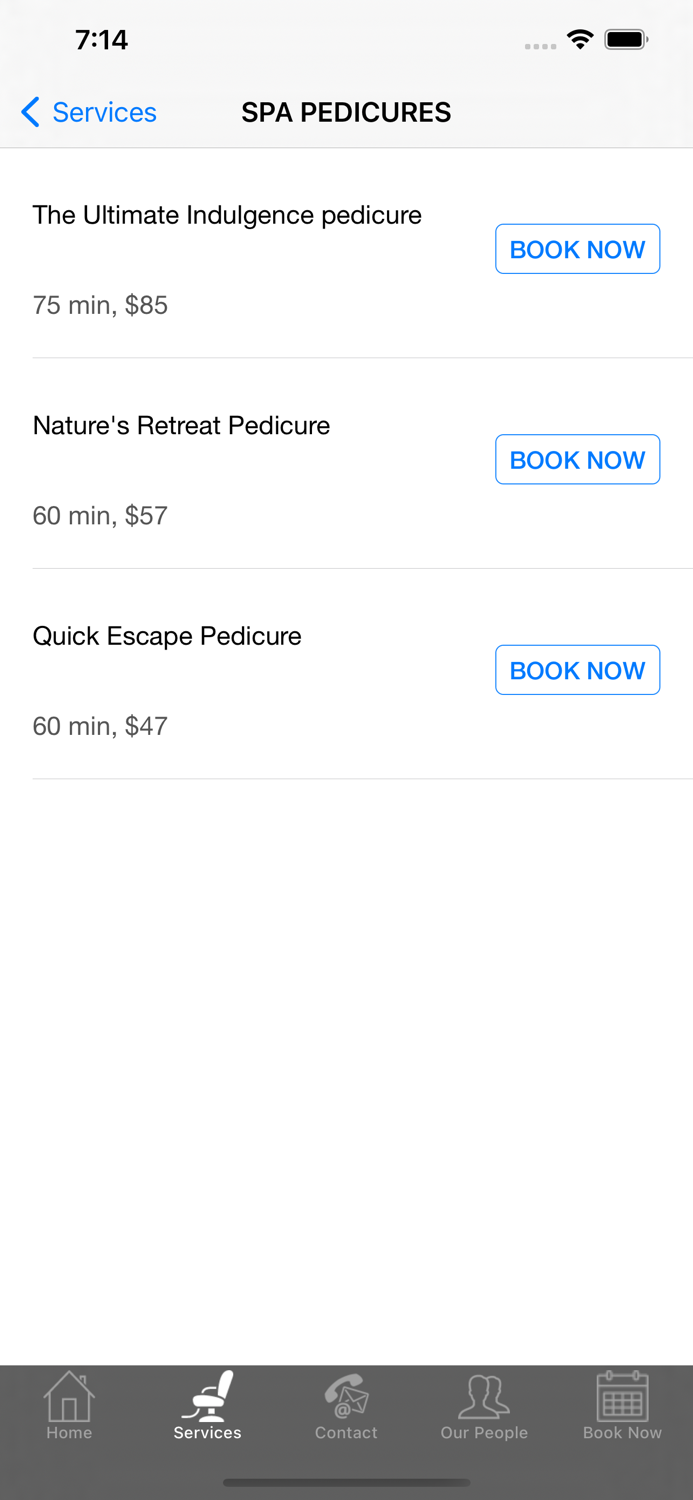Select The Ultimate Indulgence pedicure title
Image resolution: width=693 pixels, height=1500 pixels.
pos(227,215)
